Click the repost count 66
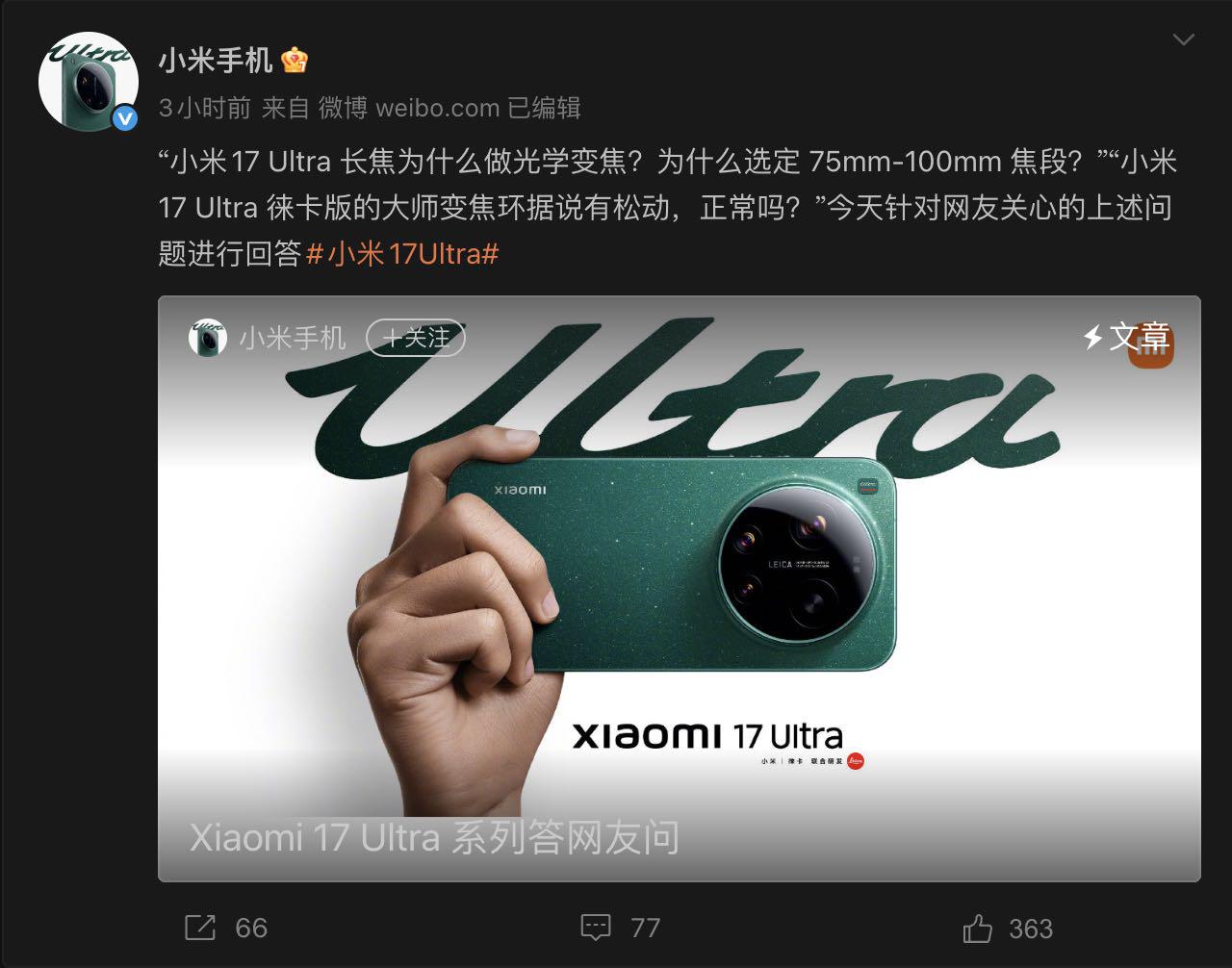Screen dimensions: 1232x968 (251, 928)
